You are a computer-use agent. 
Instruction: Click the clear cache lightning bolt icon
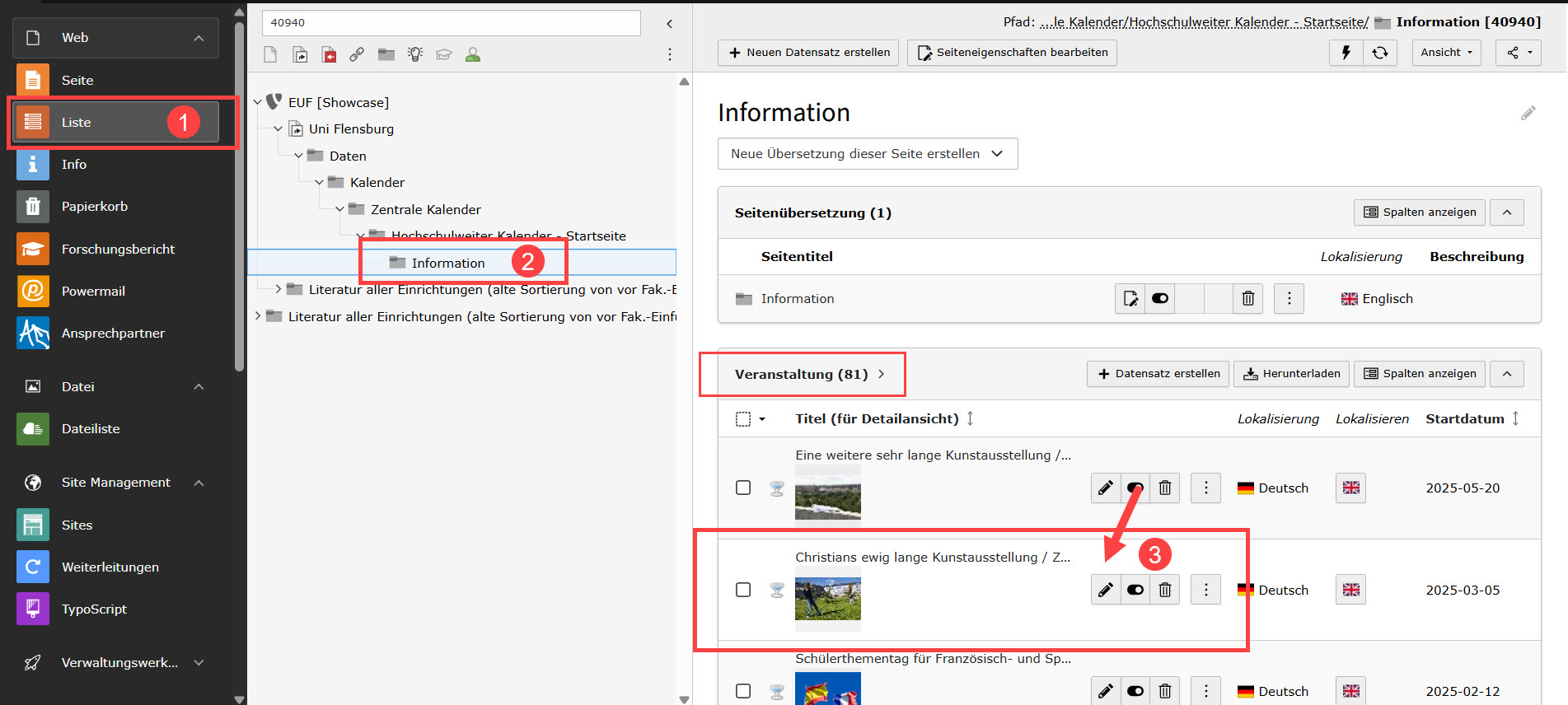tap(1346, 53)
